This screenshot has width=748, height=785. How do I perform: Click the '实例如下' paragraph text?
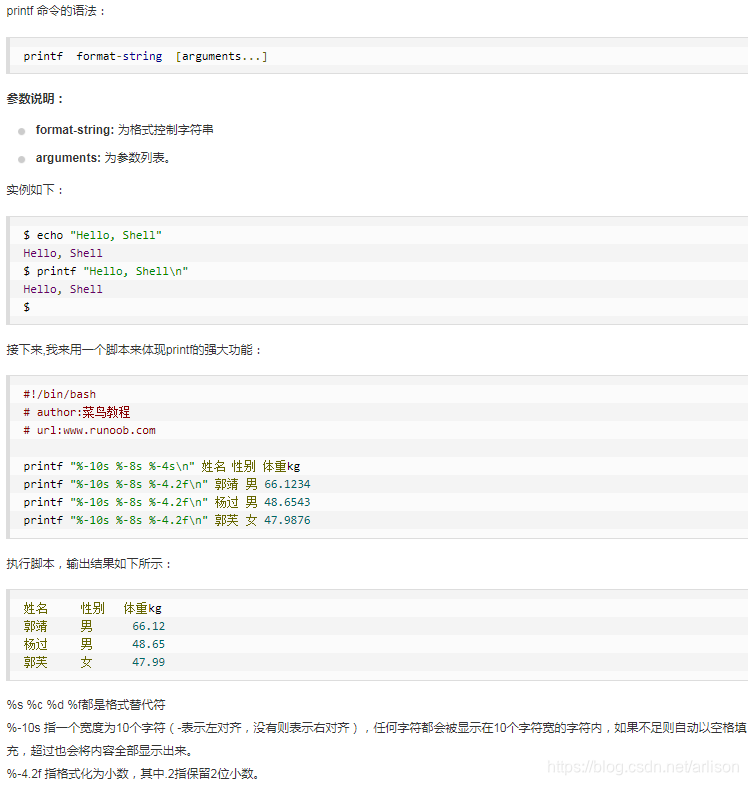(x=35, y=190)
